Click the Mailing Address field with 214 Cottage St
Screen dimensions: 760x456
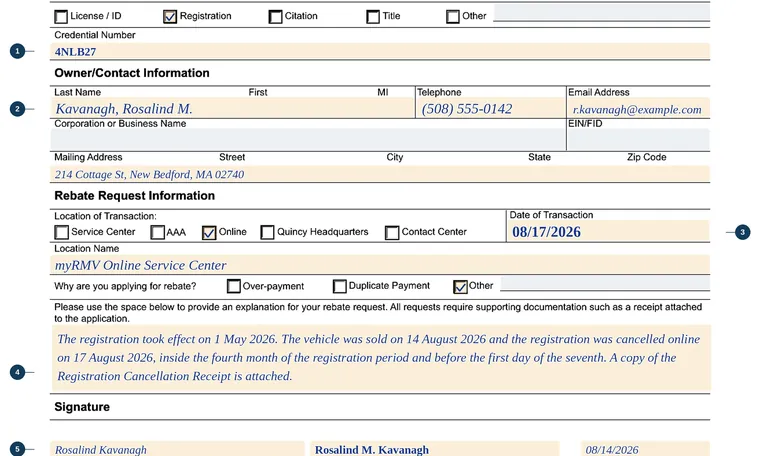tap(380, 174)
